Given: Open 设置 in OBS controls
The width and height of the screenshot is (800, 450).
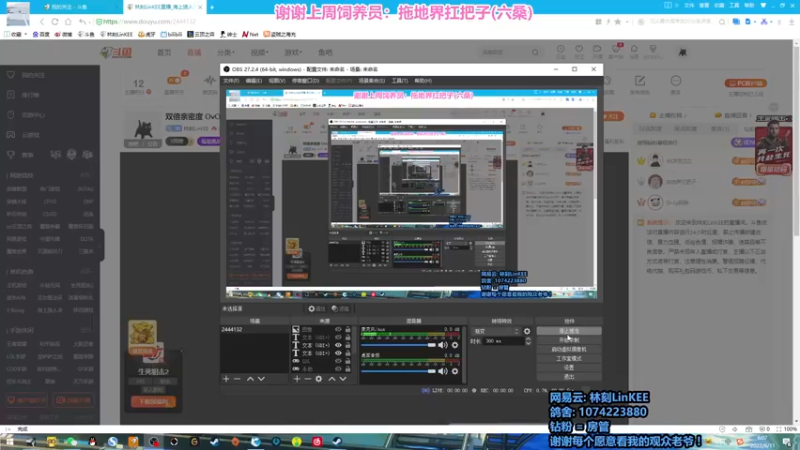Looking at the screenshot, I should [x=569, y=367].
